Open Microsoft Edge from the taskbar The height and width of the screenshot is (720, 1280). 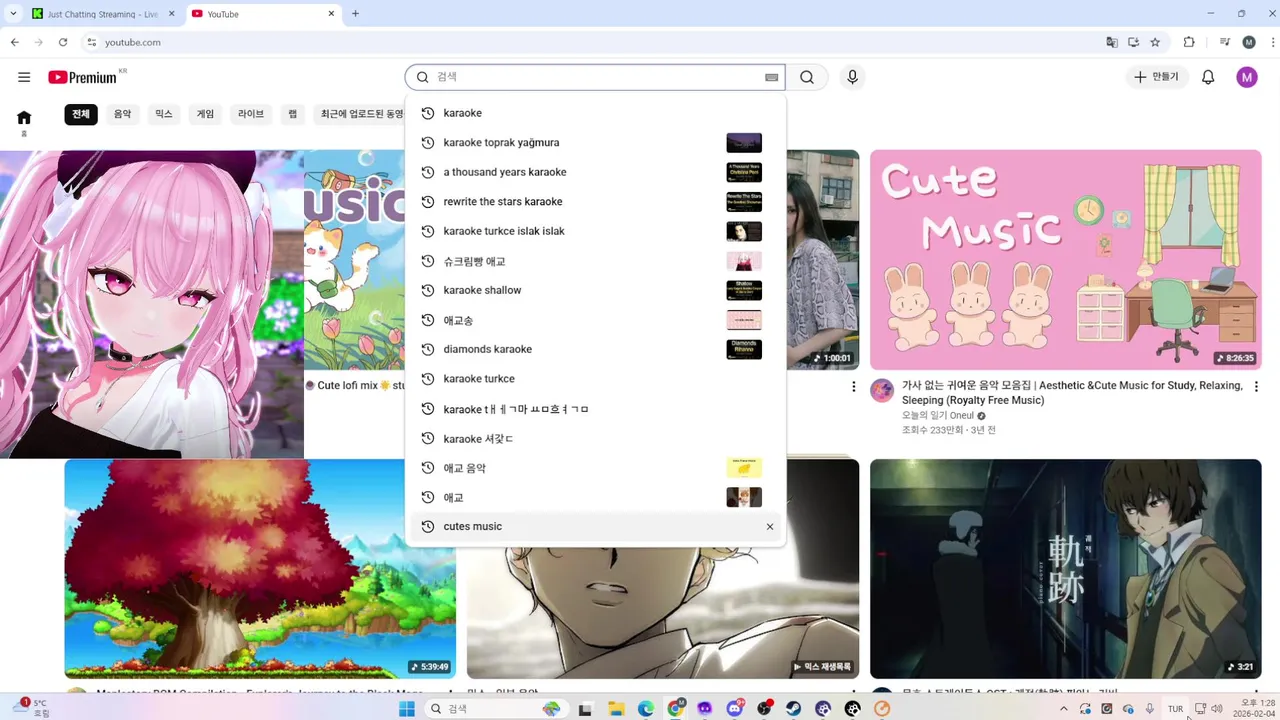coord(646,708)
